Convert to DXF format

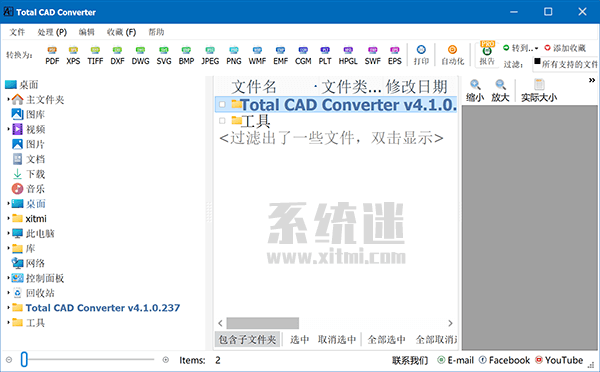(x=117, y=55)
